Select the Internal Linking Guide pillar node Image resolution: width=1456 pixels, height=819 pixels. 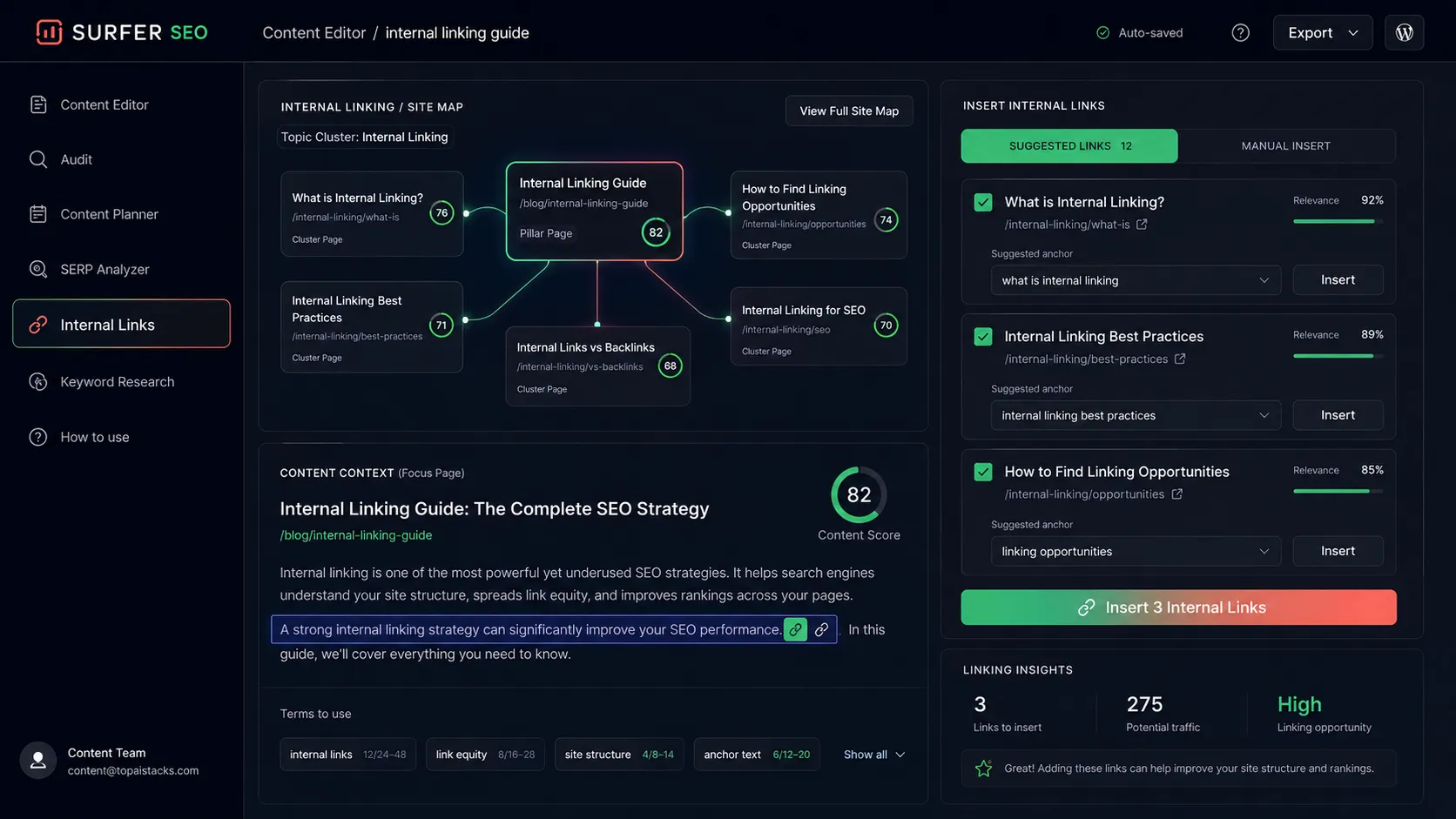594,211
